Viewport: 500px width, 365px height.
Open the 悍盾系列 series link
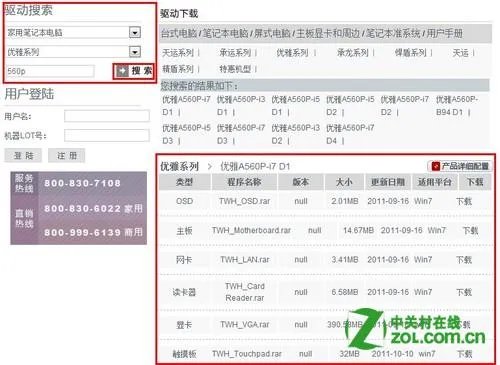pyautogui.click(x=411, y=53)
